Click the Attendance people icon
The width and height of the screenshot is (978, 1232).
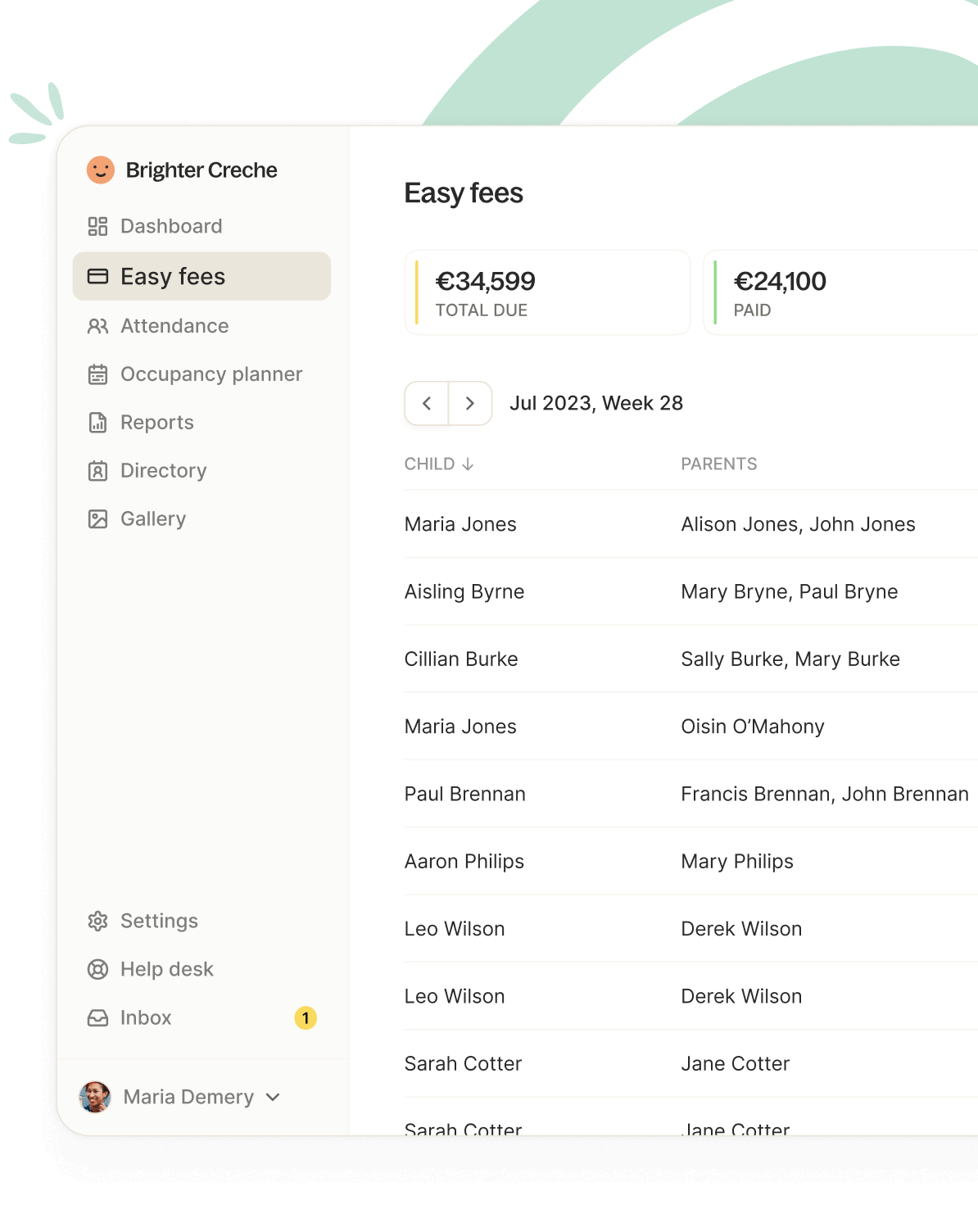point(97,326)
